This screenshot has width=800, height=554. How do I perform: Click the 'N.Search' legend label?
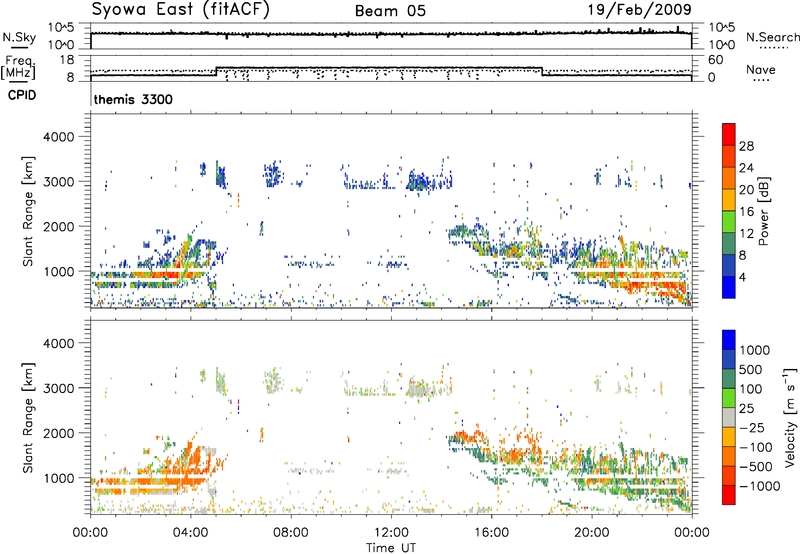(x=772, y=37)
